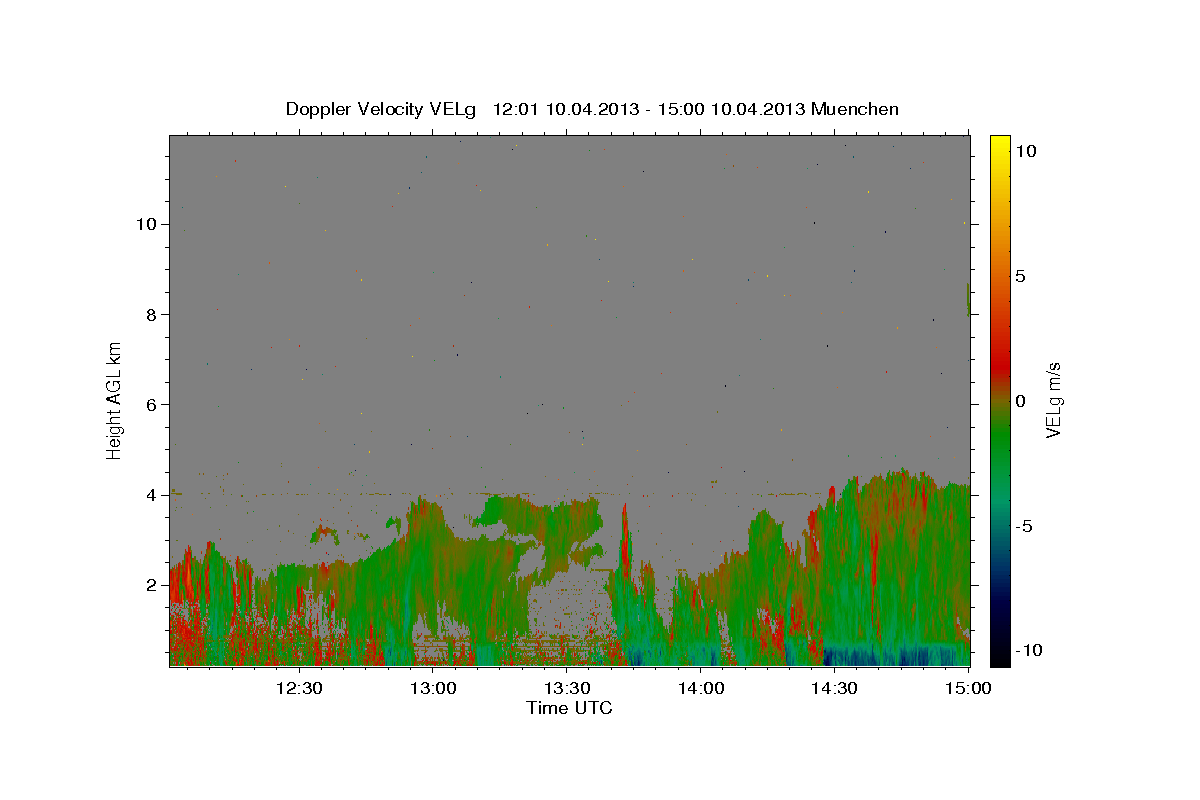Click the colorbar value label 5
The width and height of the screenshot is (1200, 800).
tap(1020, 276)
